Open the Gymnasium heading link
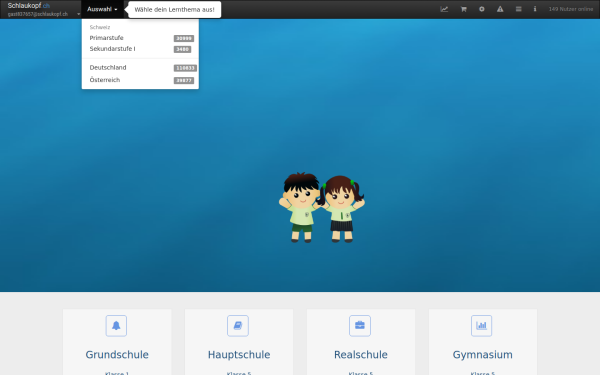This screenshot has height=375, width=600. [x=483, y=355]
